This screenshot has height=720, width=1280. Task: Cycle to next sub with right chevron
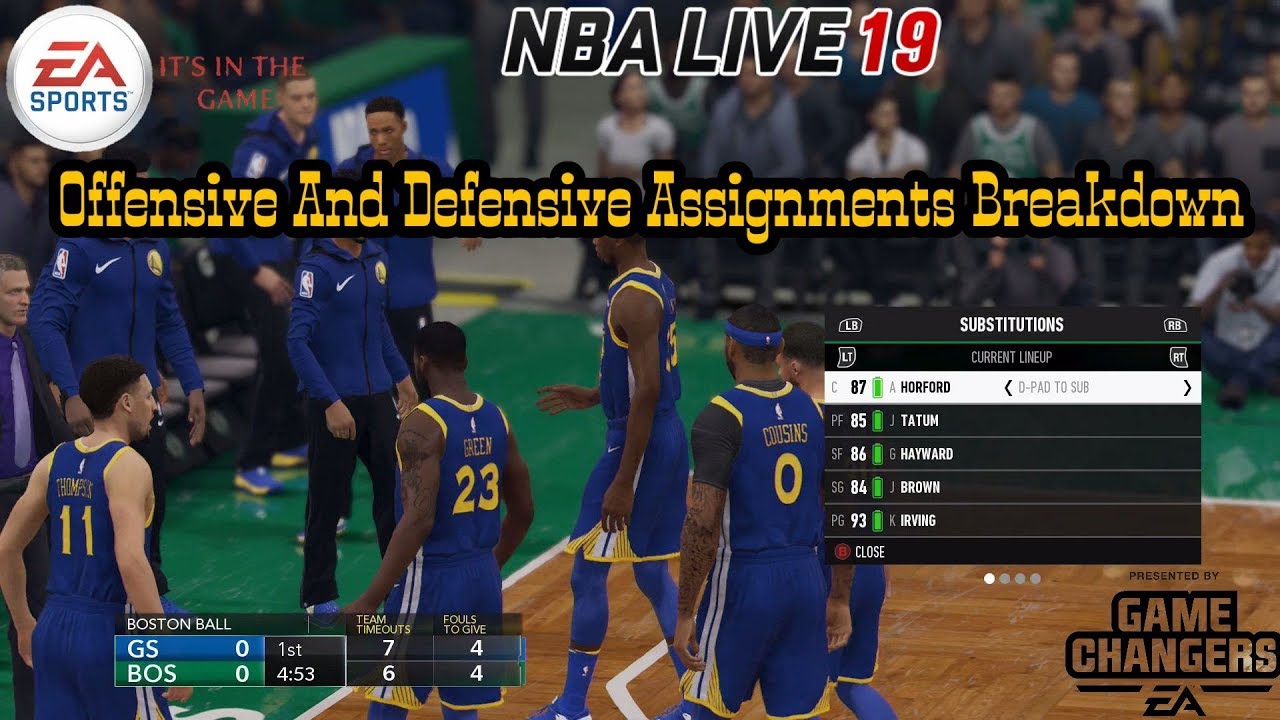[1187, 388]
